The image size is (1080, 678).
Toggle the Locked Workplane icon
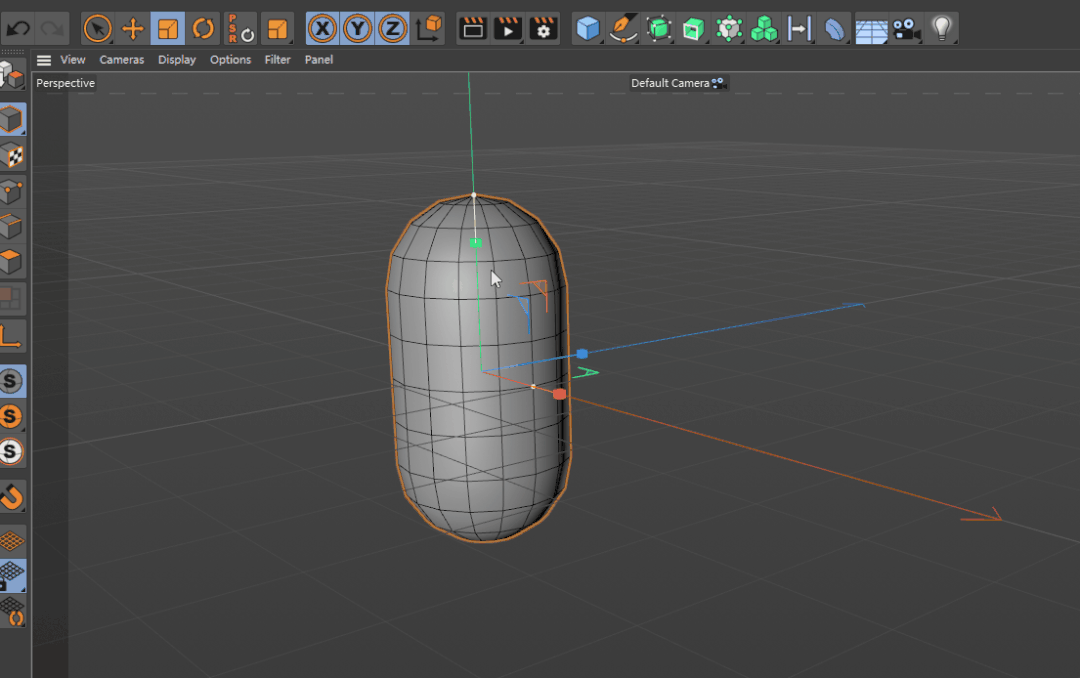[x=12, y=576]
